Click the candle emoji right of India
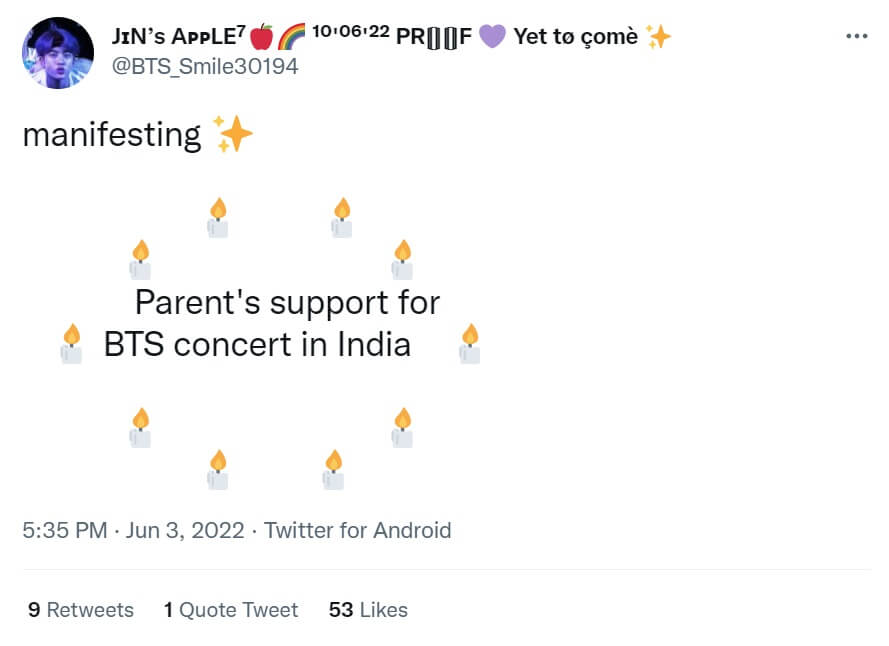 (470, 344)
